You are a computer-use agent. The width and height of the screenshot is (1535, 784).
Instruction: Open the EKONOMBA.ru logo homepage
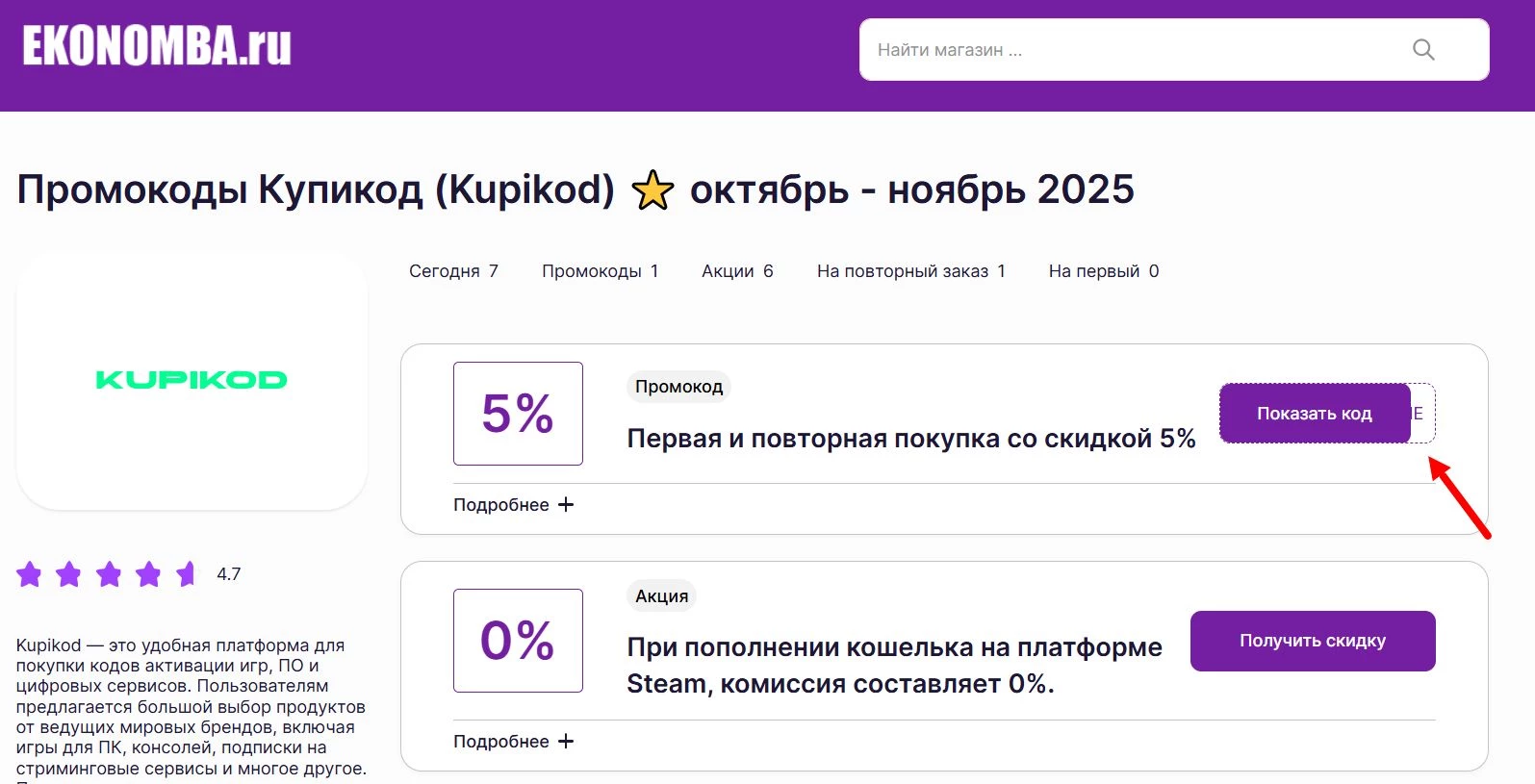pos(157,46)
